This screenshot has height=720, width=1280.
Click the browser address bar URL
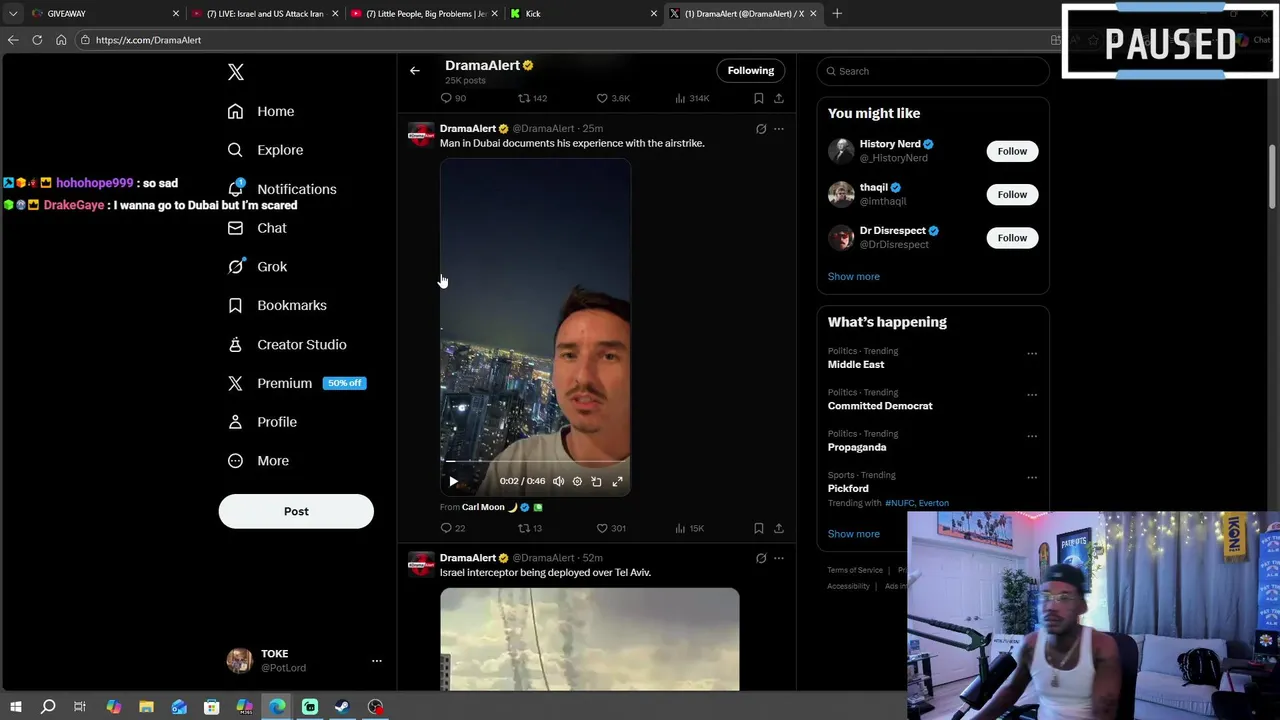148,40
